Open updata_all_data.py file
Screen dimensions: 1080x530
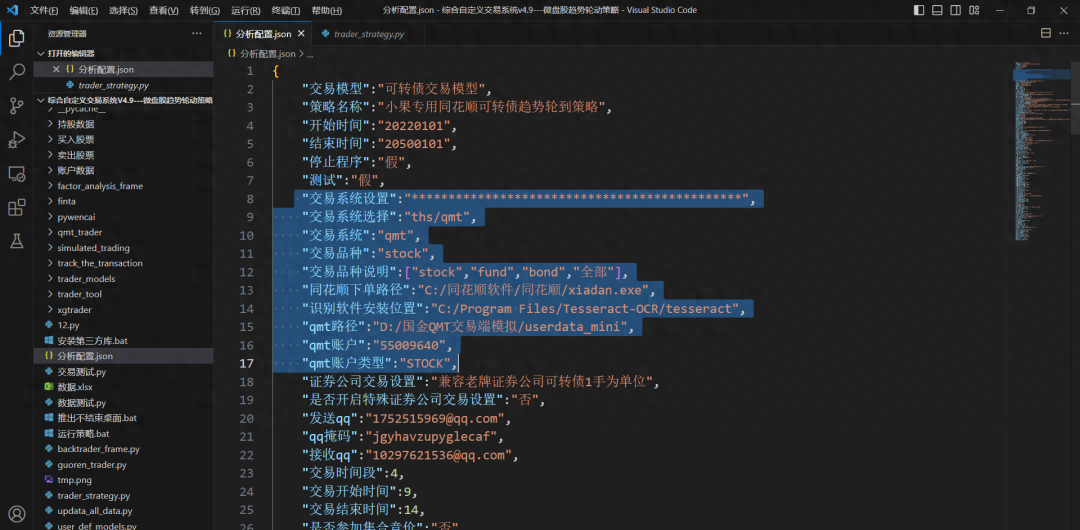[124, 511]
